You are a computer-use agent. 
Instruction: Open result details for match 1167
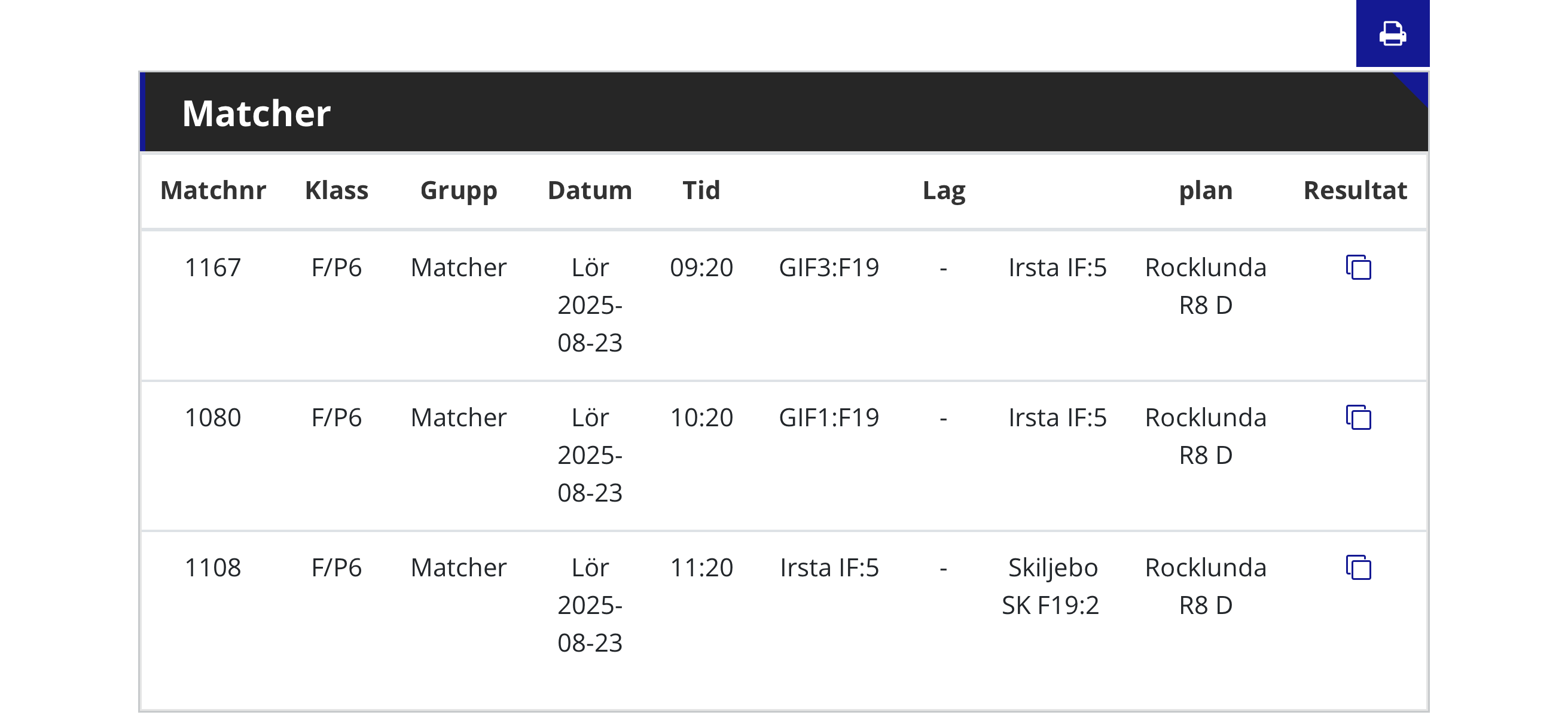(x=1358, y=268)
